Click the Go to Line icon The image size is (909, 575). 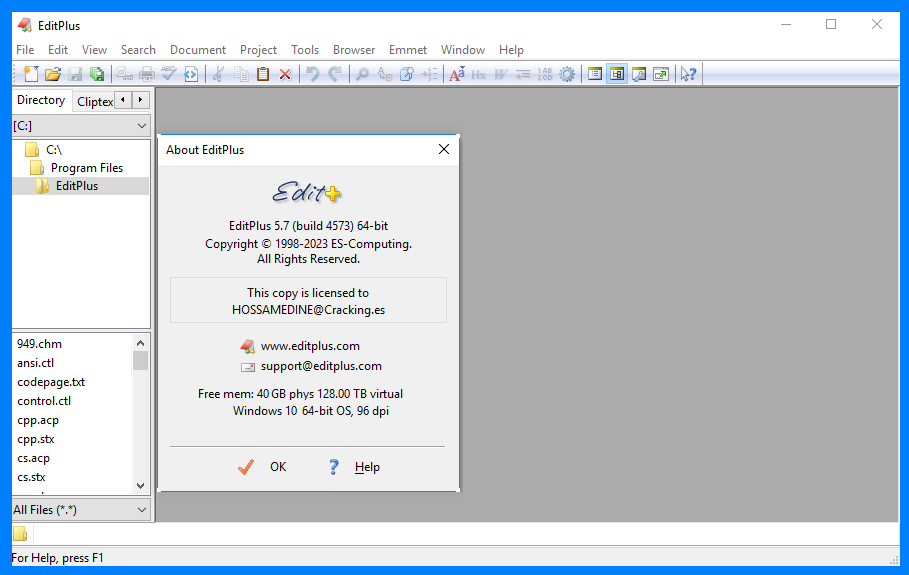429,74
